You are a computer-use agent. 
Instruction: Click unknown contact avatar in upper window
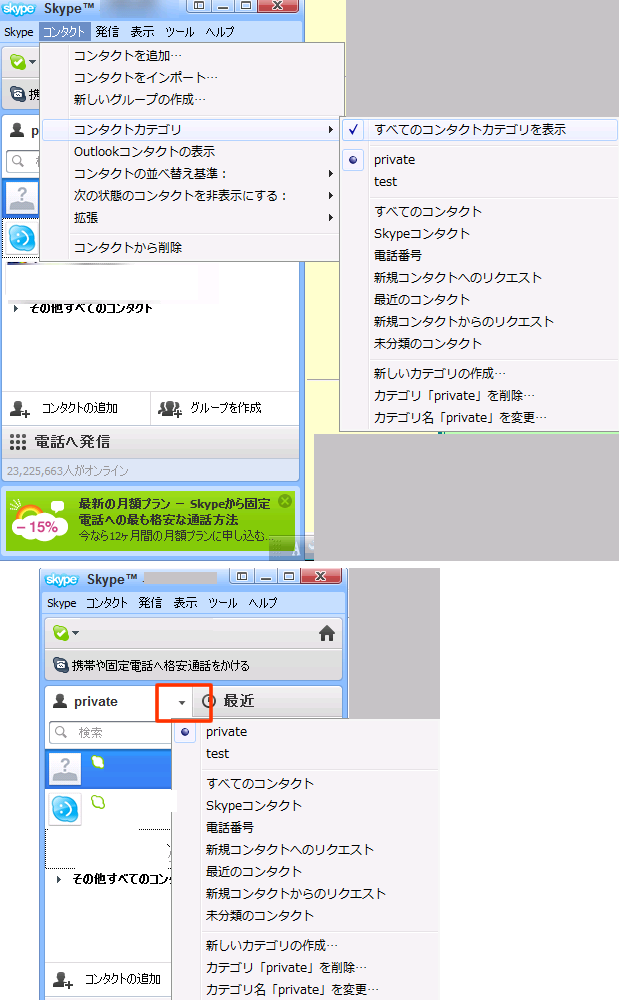(22, 198)
